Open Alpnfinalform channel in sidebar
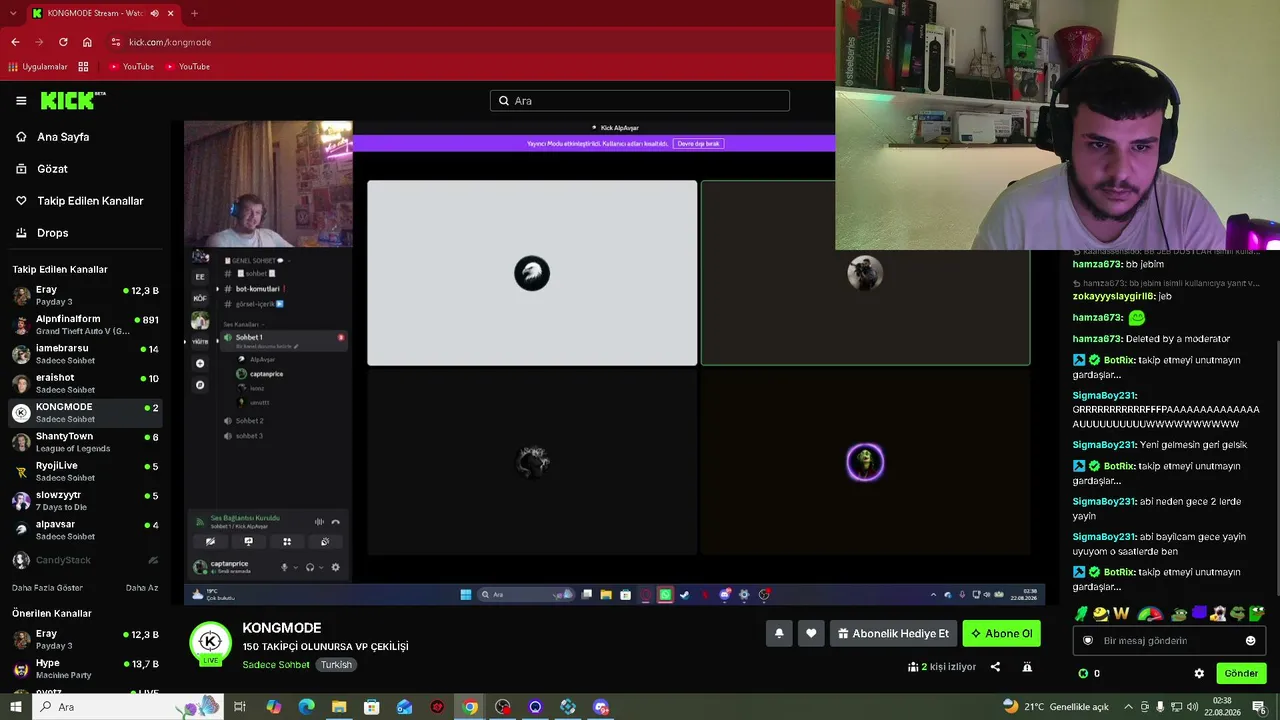 [85, 325]
